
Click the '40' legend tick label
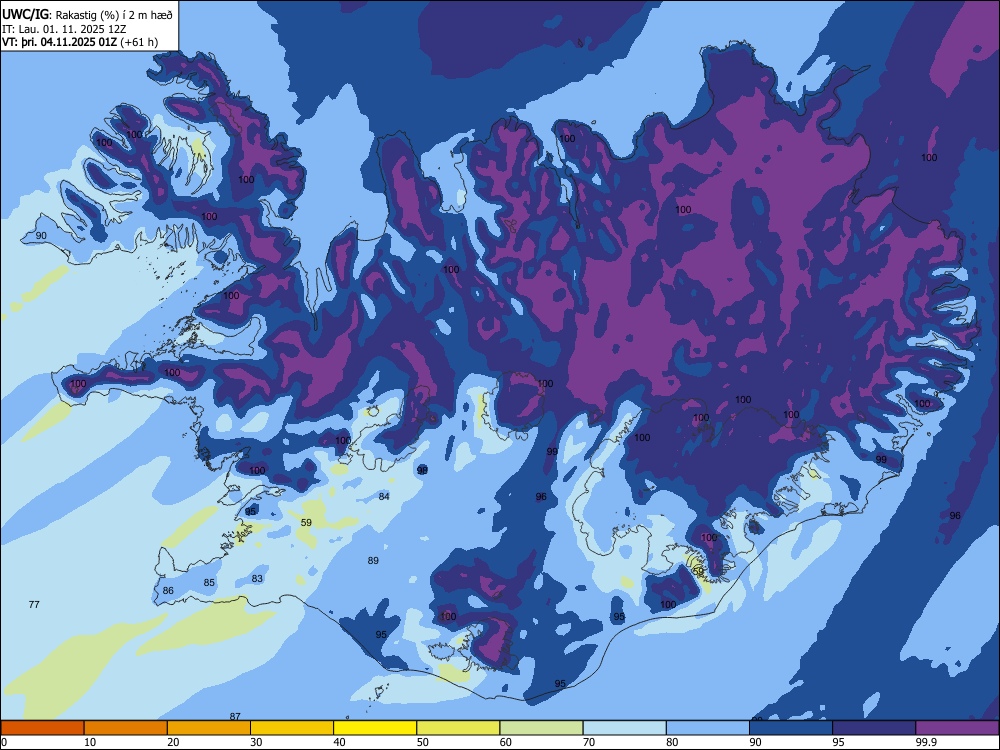click(339, 742)
